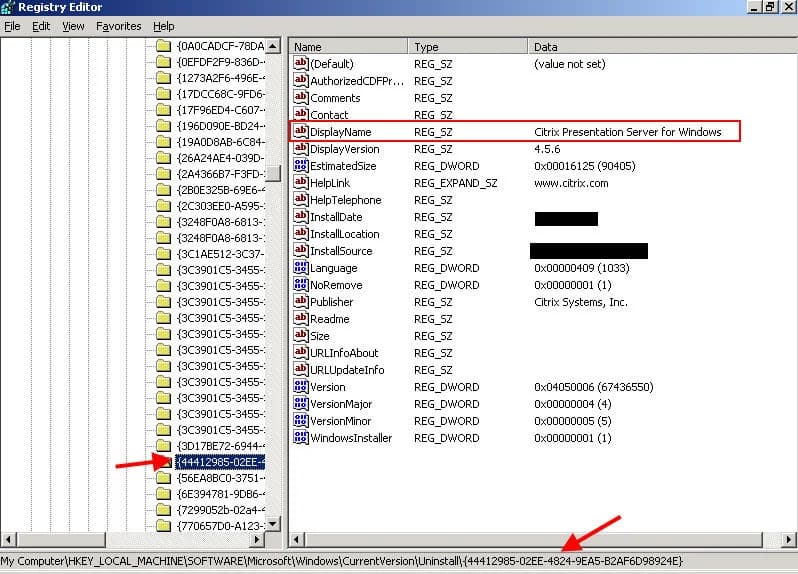Click the Comments value string icon

pos(301,97)
